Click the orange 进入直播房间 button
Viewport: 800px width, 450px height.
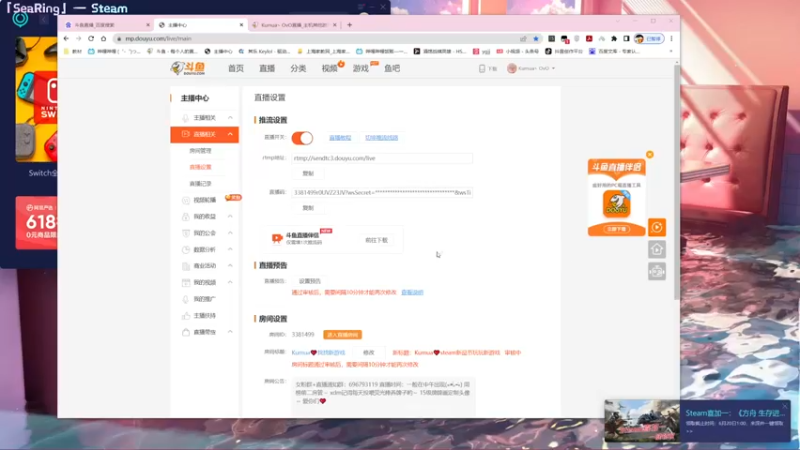click(342, 335)
